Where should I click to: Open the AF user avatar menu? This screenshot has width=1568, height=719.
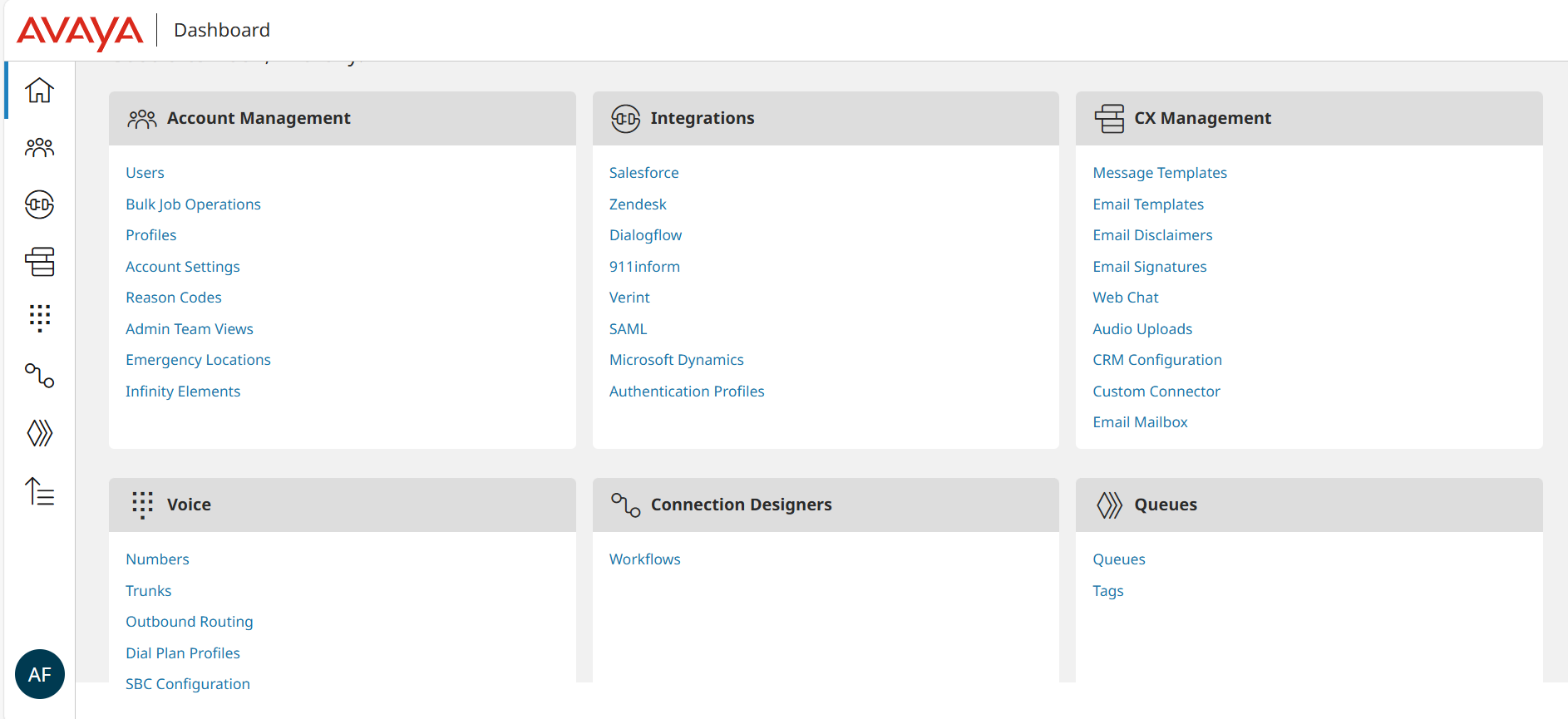click(x=40, y=674)
